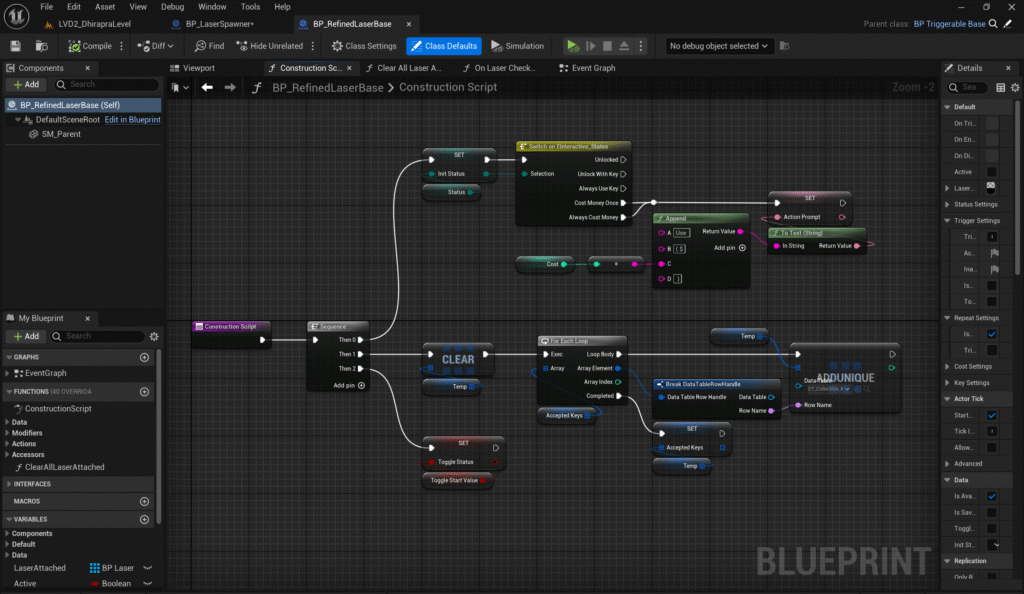The height and width of the screenshot is (594, 1024).
Task: Expand the Accessors function category
Action: tap(7, 454)
